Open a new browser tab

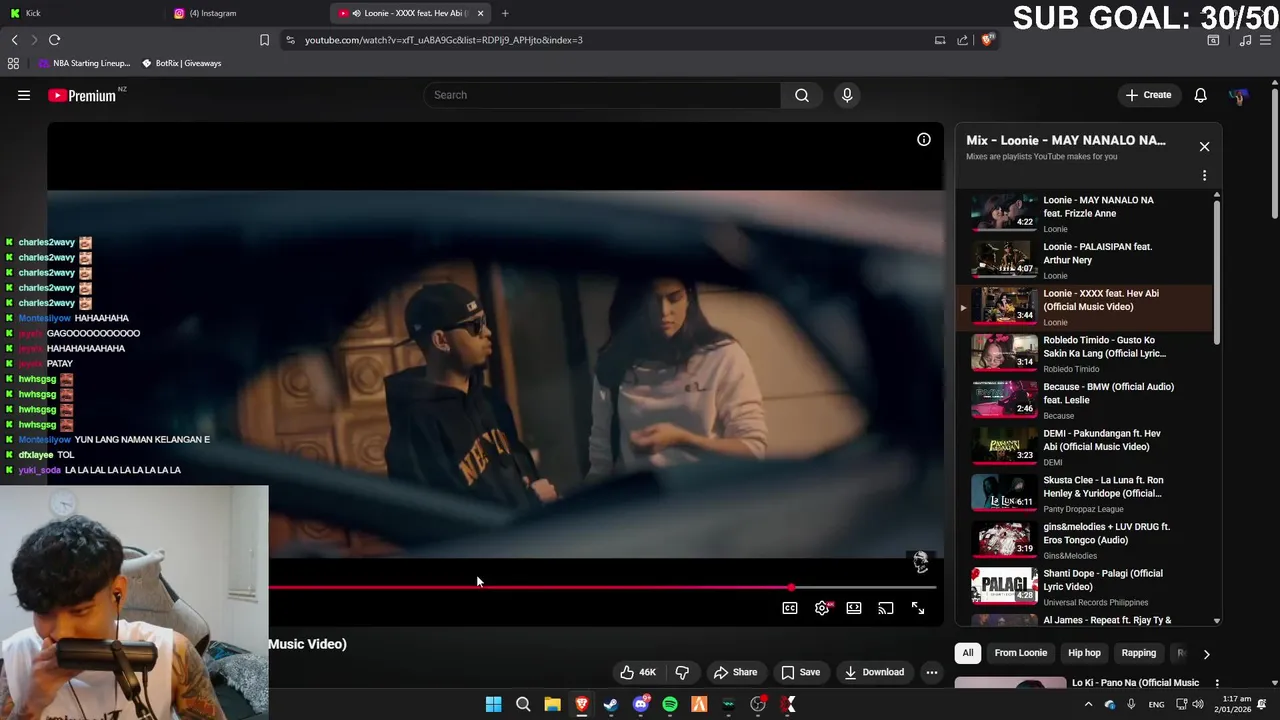pyautogui.click(x=505, y=13)
